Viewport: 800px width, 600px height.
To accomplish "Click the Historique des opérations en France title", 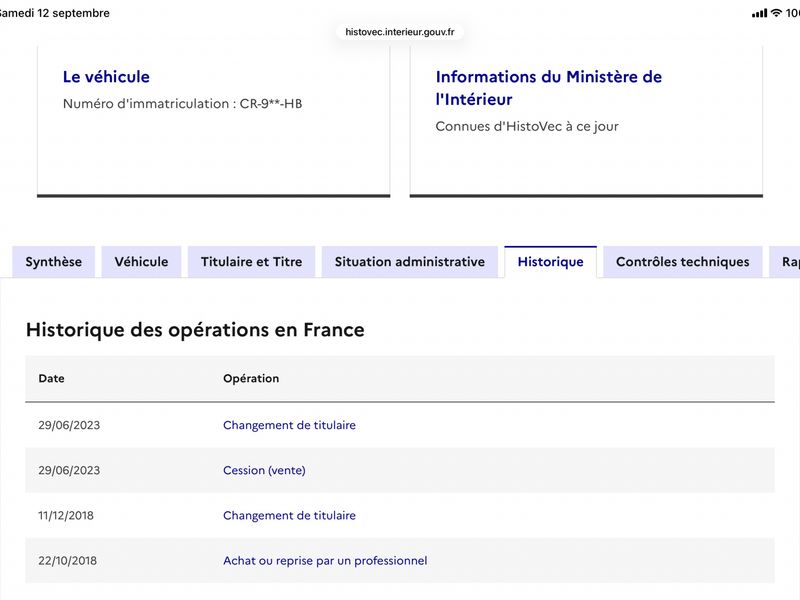I will pyautogui.click(x=195, y=330).
